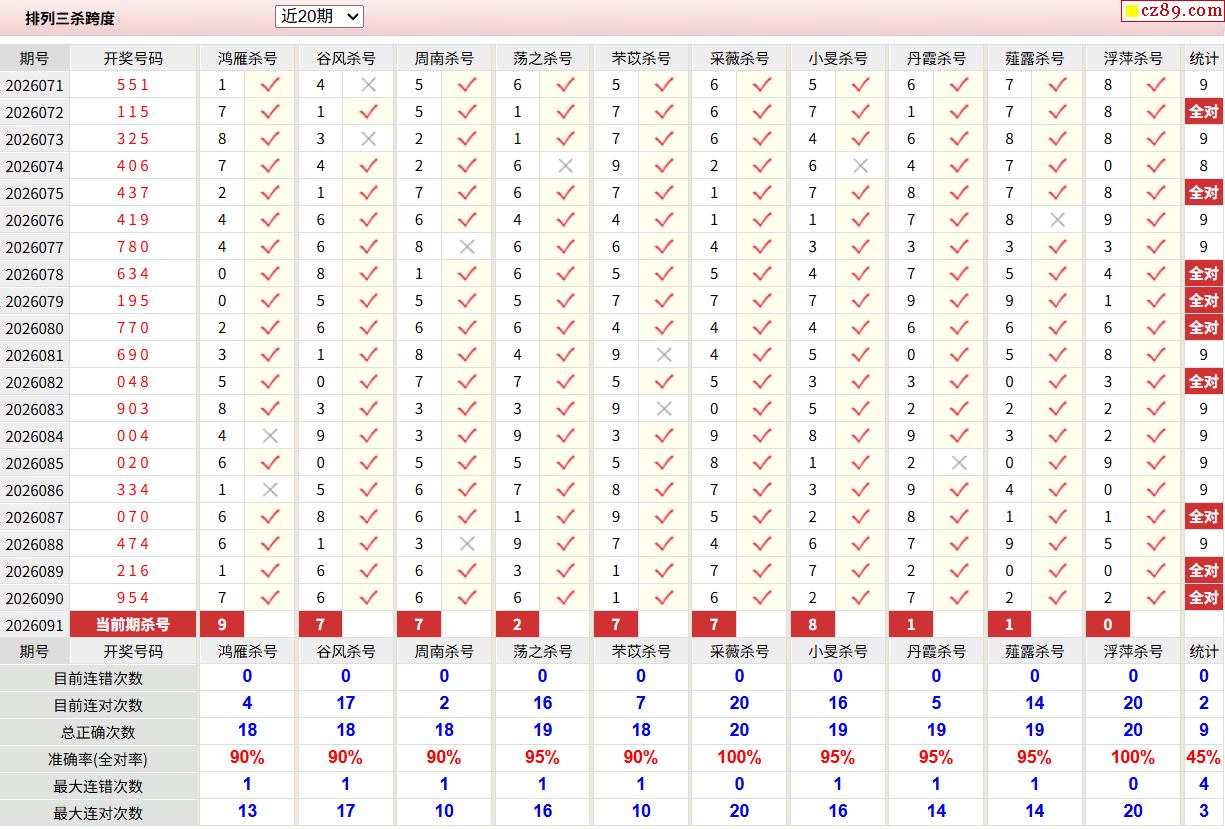Click the 谷风 cross mark in row 2026071

368,85
